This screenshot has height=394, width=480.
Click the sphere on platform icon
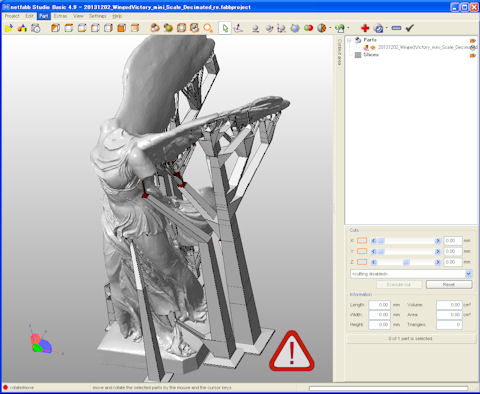[255, 29]
